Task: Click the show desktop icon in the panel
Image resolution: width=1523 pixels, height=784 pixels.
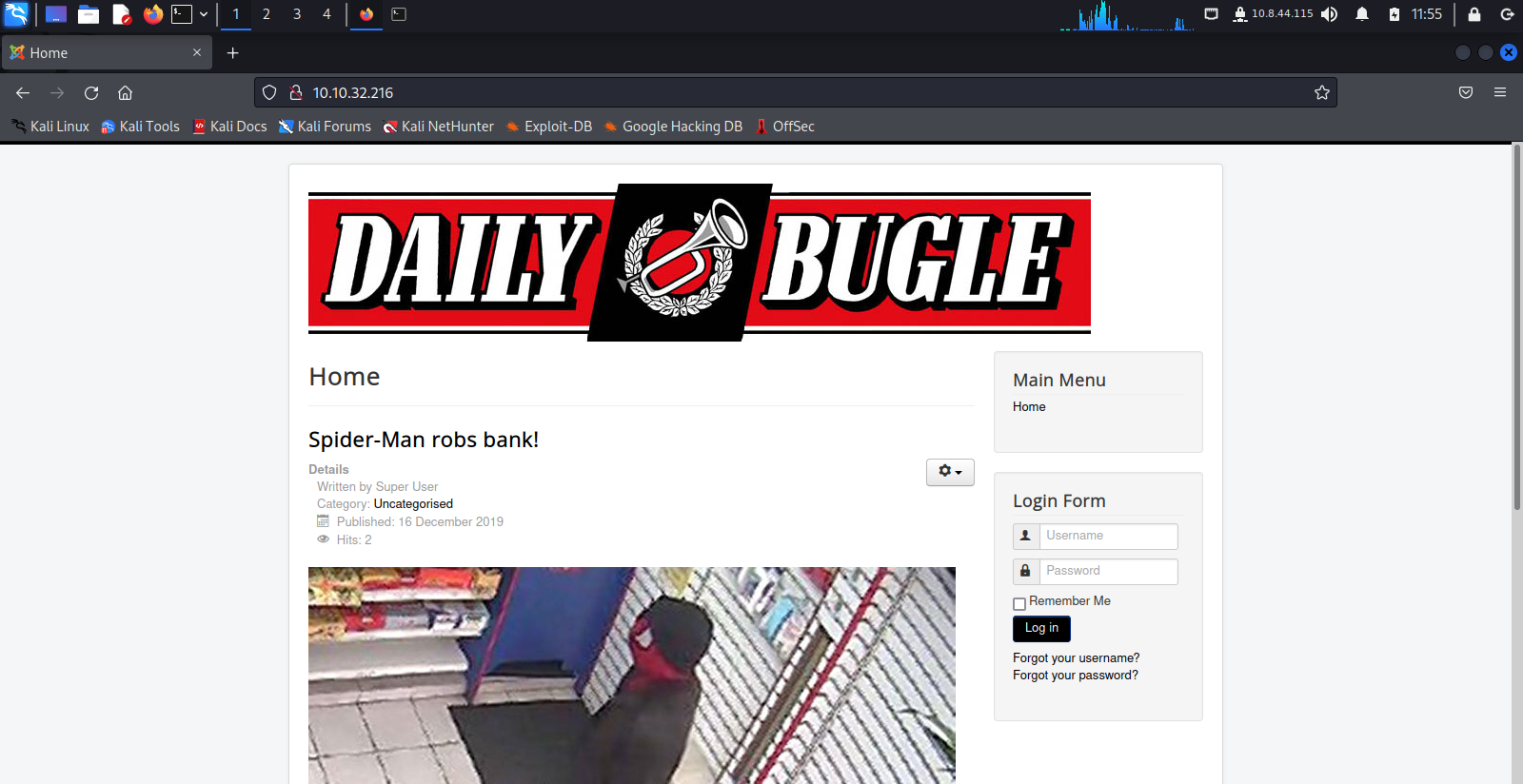Action: pyautogui.click(x=56, y=14)
